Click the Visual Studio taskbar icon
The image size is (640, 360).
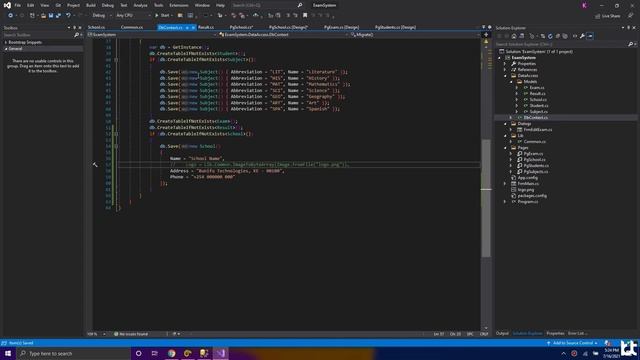click(x=220, y=353)
